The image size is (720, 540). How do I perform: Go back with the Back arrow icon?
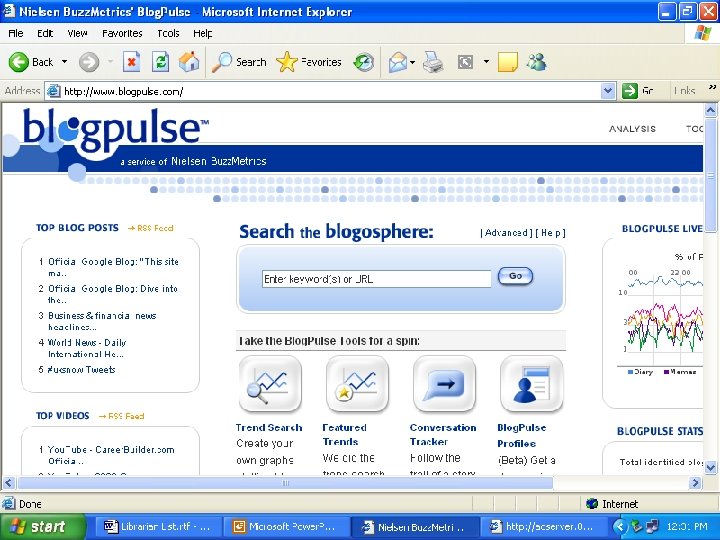19,62
